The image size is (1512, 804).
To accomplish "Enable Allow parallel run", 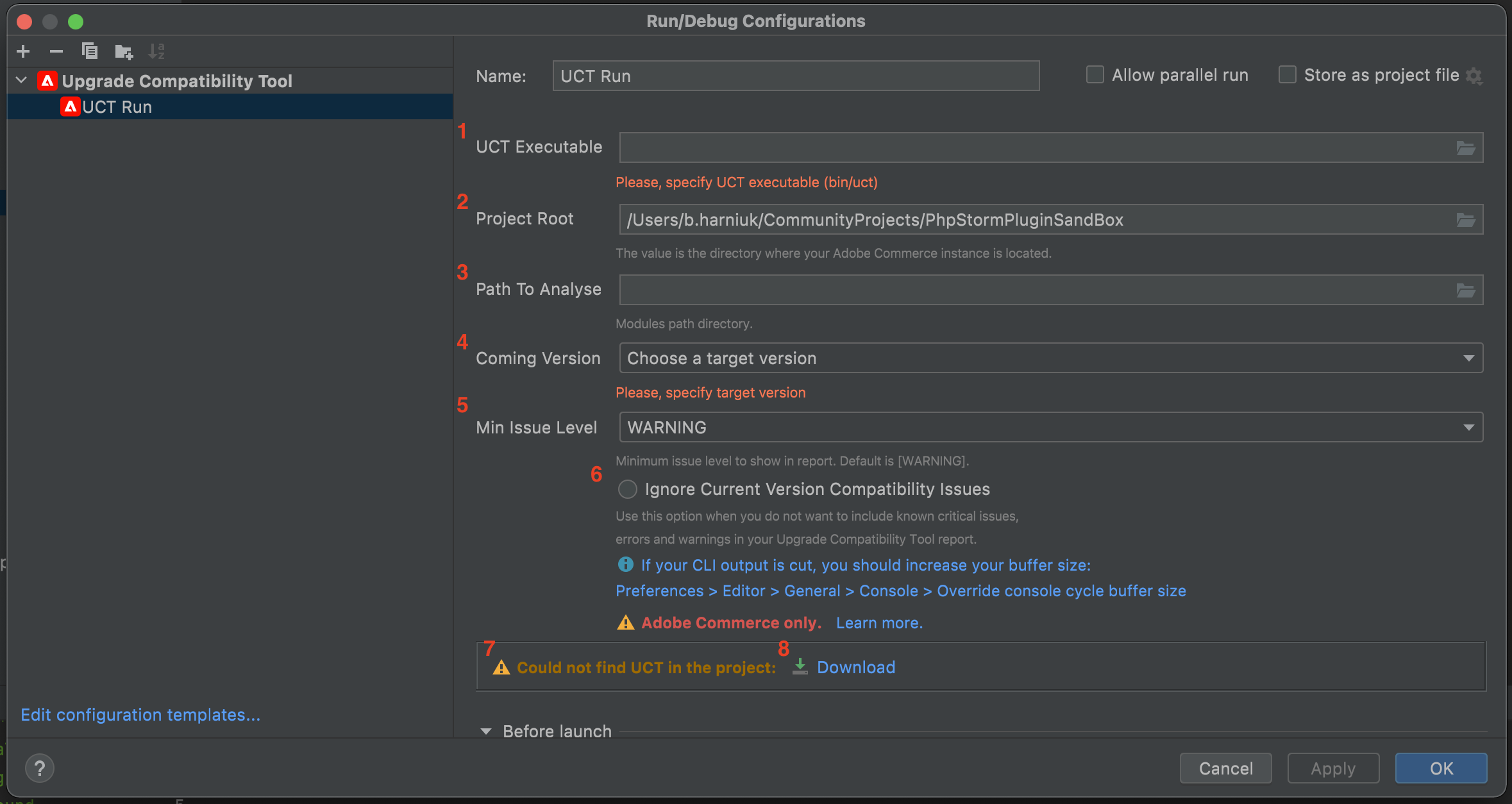I will (x=1094, y=74).
